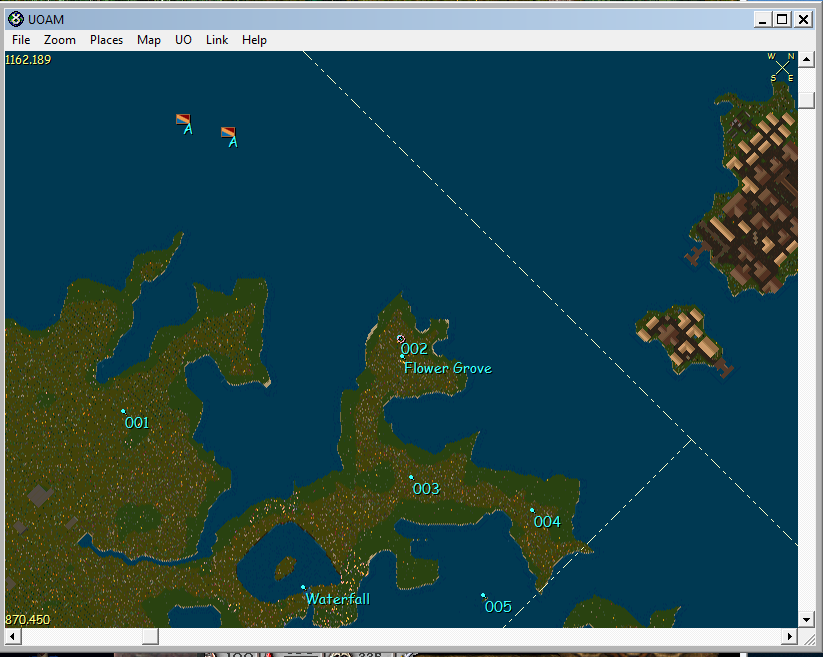This screenshot has height=657, width=823.
Task: Open the UO menu
Action: 183,40
